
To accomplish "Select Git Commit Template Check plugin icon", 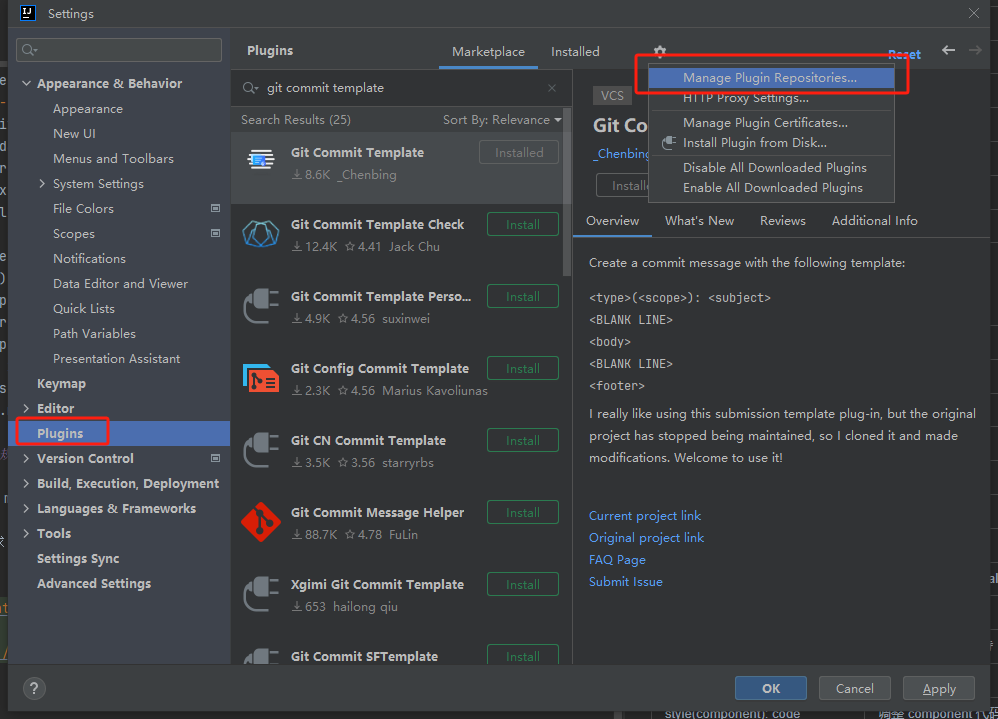I will [261, 234].
